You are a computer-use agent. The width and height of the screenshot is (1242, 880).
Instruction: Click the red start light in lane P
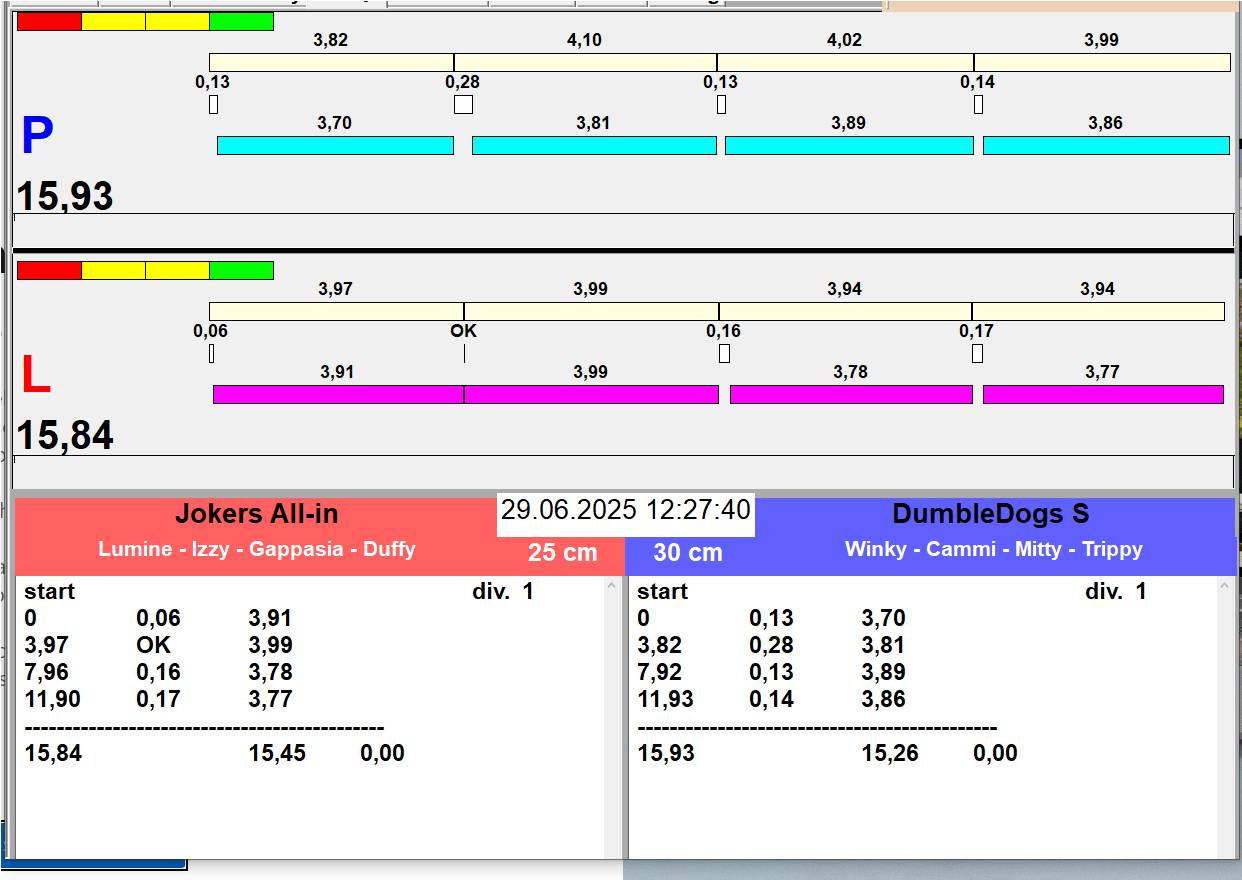tap(49, 21)
